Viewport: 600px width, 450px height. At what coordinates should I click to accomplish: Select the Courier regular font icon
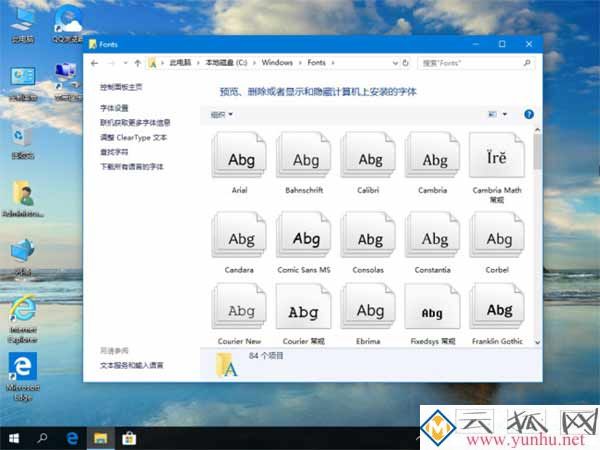(x=303, y=306)
